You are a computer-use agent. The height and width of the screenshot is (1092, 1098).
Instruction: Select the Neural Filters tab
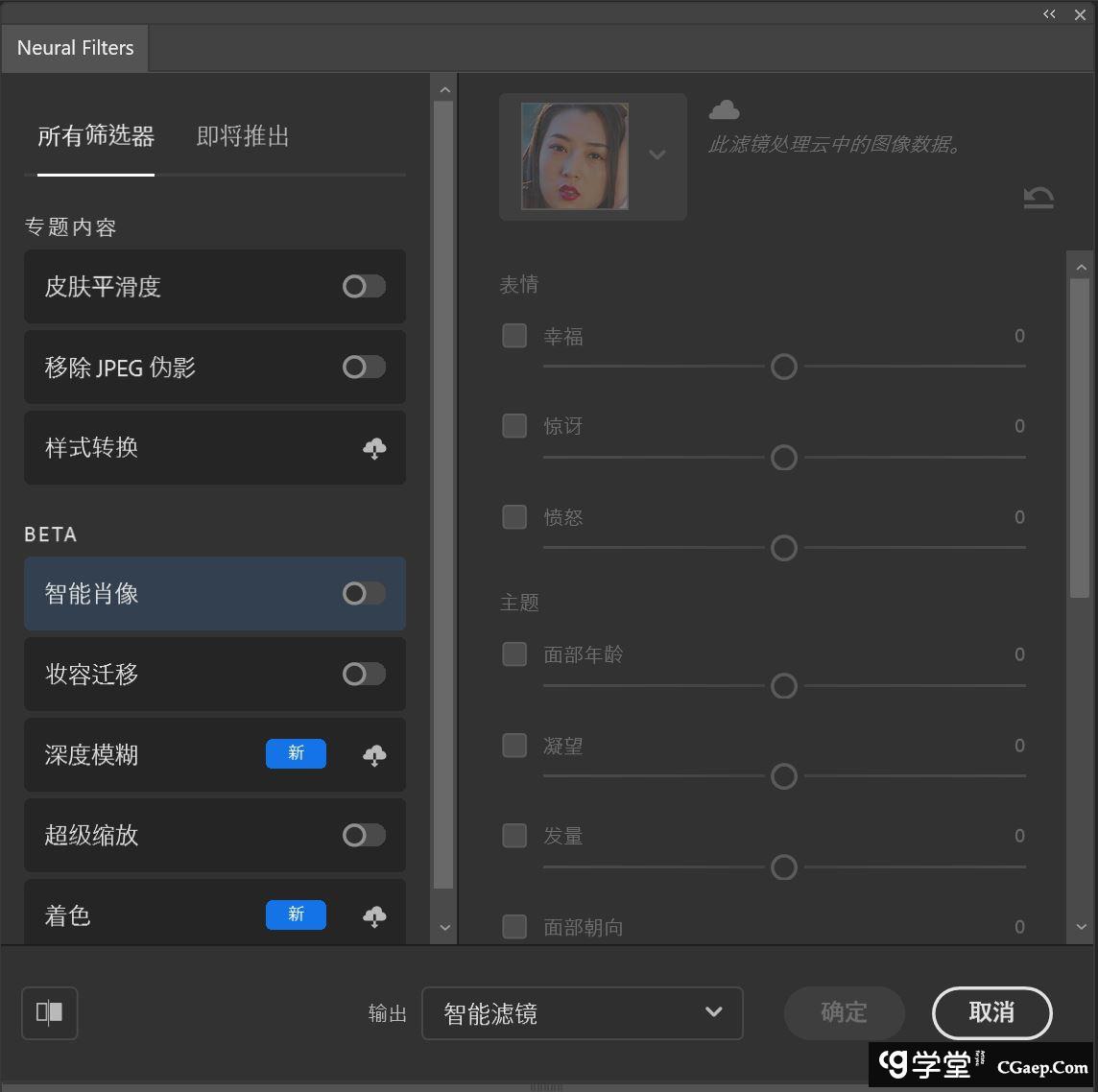(x=75, y=48)
